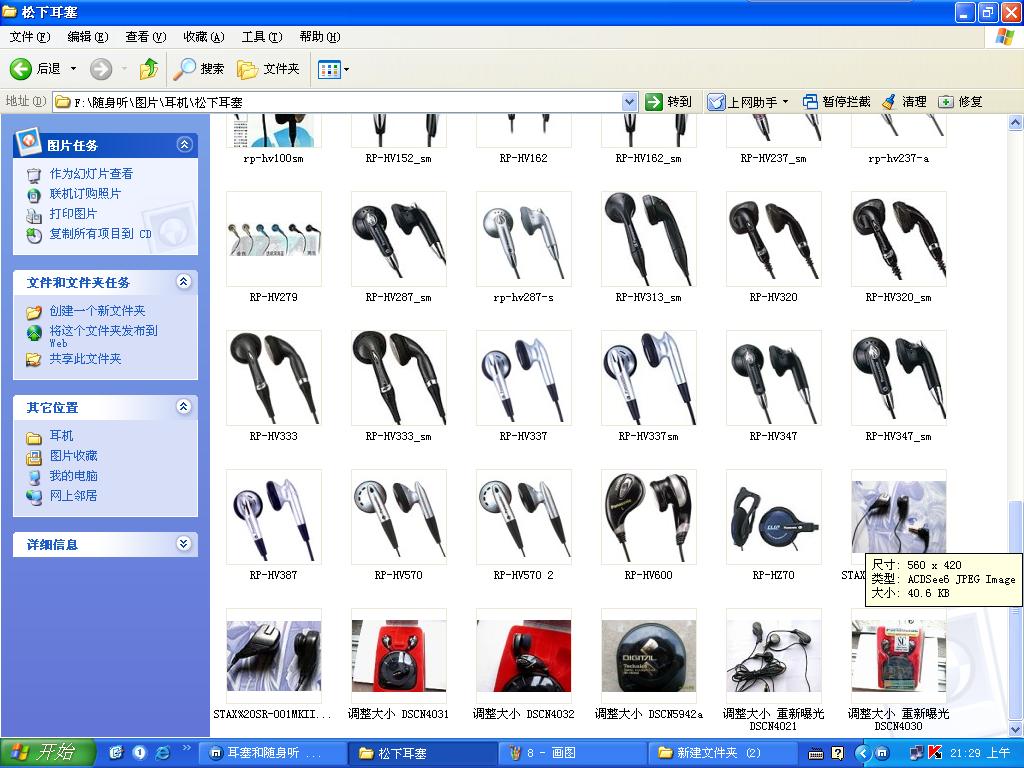Open the Search (搜索) tool

(x=199, y=69)
